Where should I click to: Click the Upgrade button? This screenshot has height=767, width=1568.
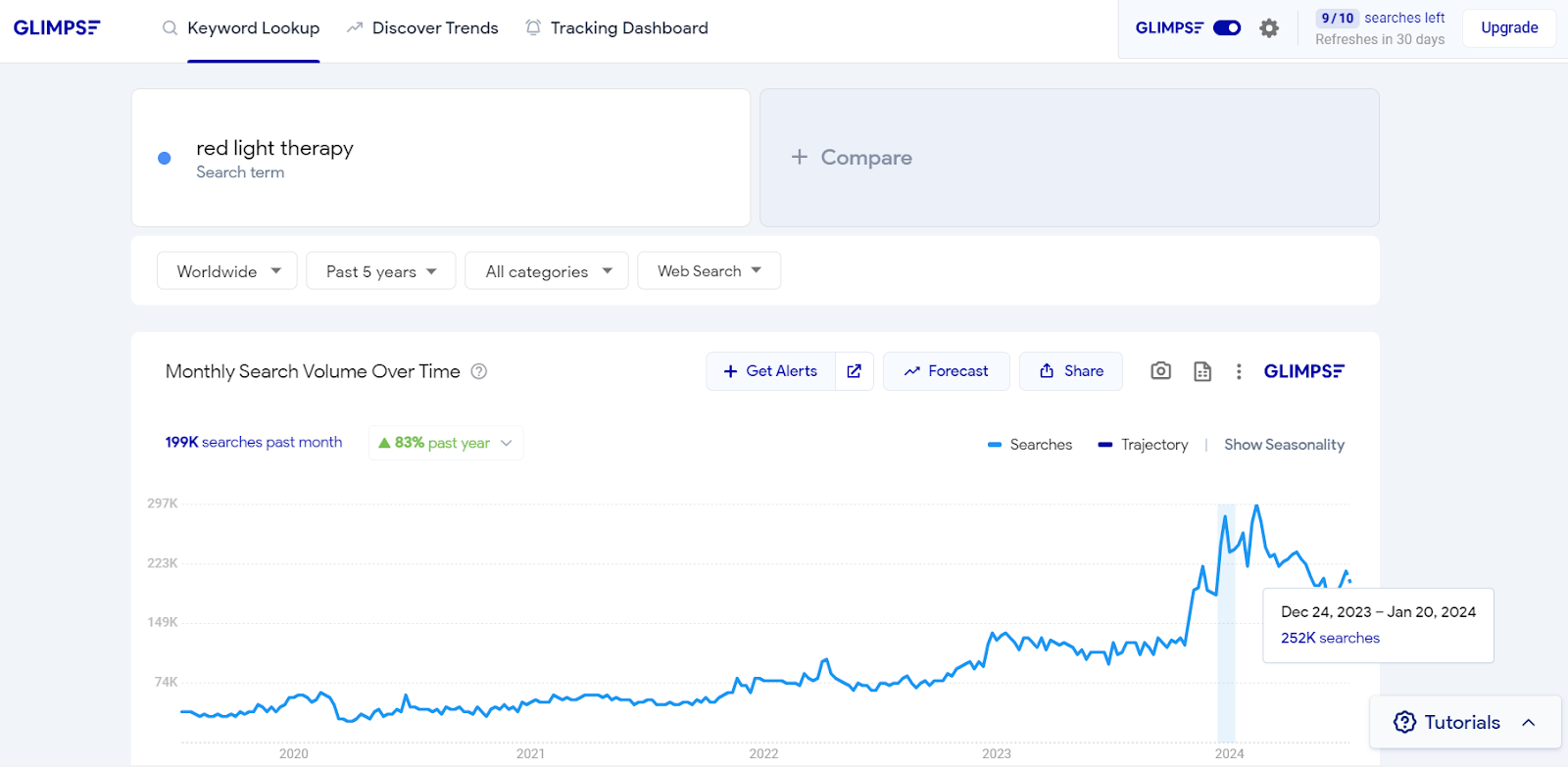click(x=1508, y=28)
